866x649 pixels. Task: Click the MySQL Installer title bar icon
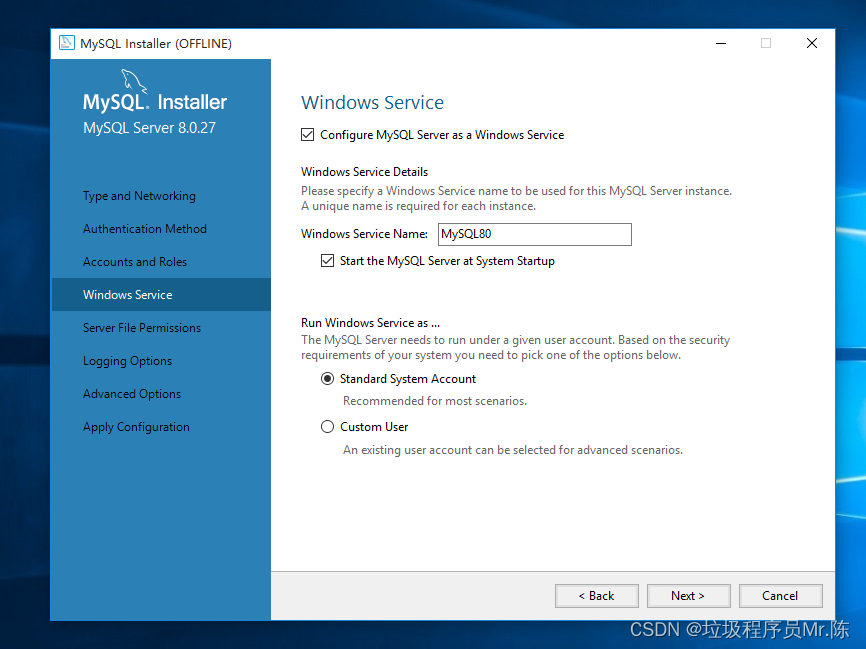[x=67, y=43]
